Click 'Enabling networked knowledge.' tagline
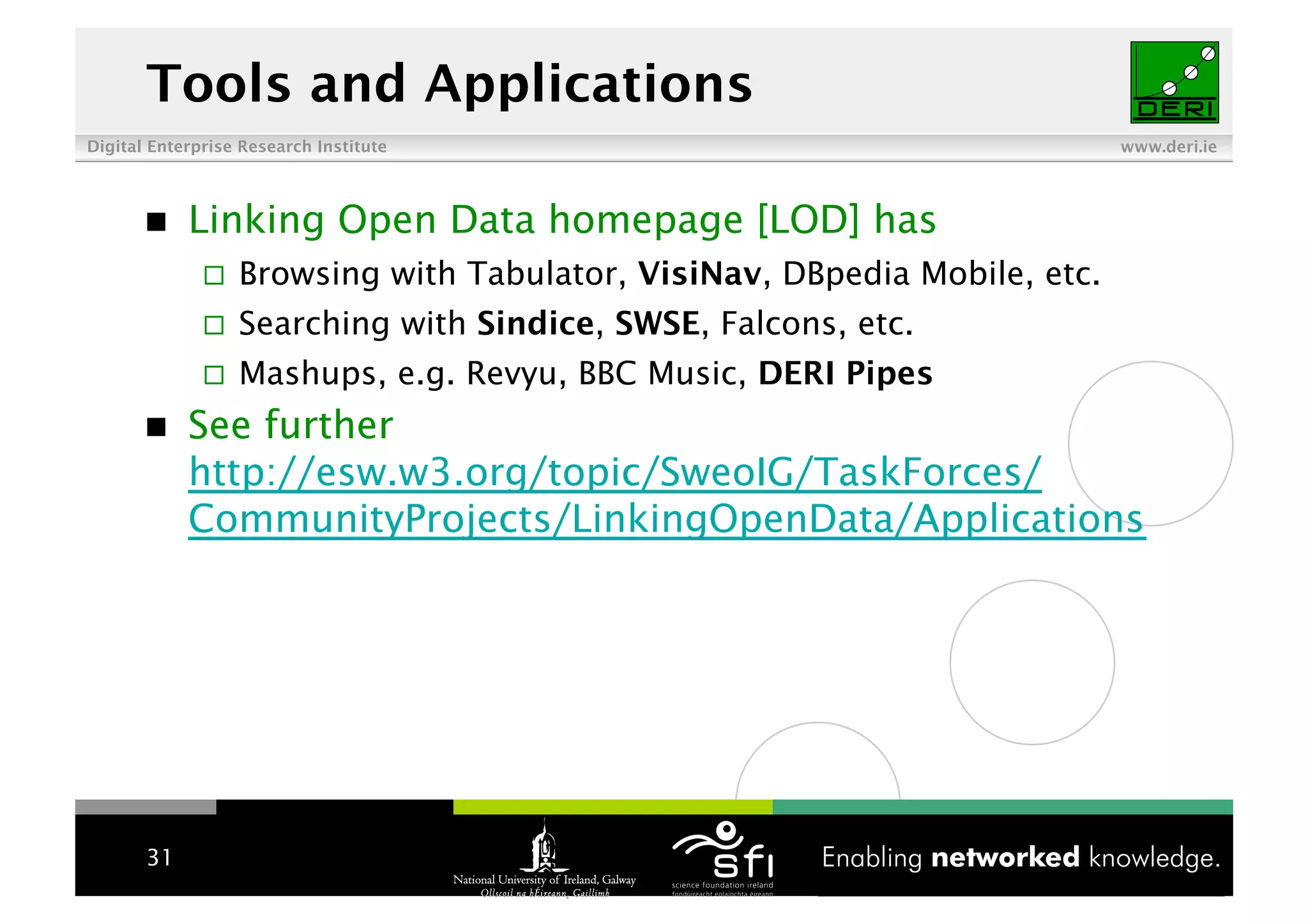The image size is (1308, 924). click(1021, 857)
